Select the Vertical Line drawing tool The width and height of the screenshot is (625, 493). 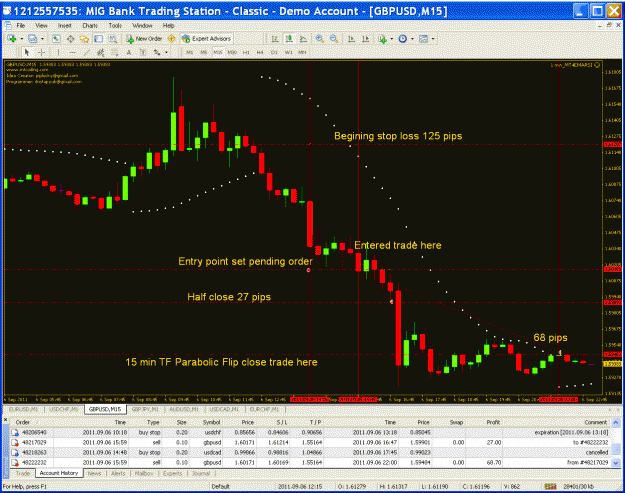tap(58, 52)
